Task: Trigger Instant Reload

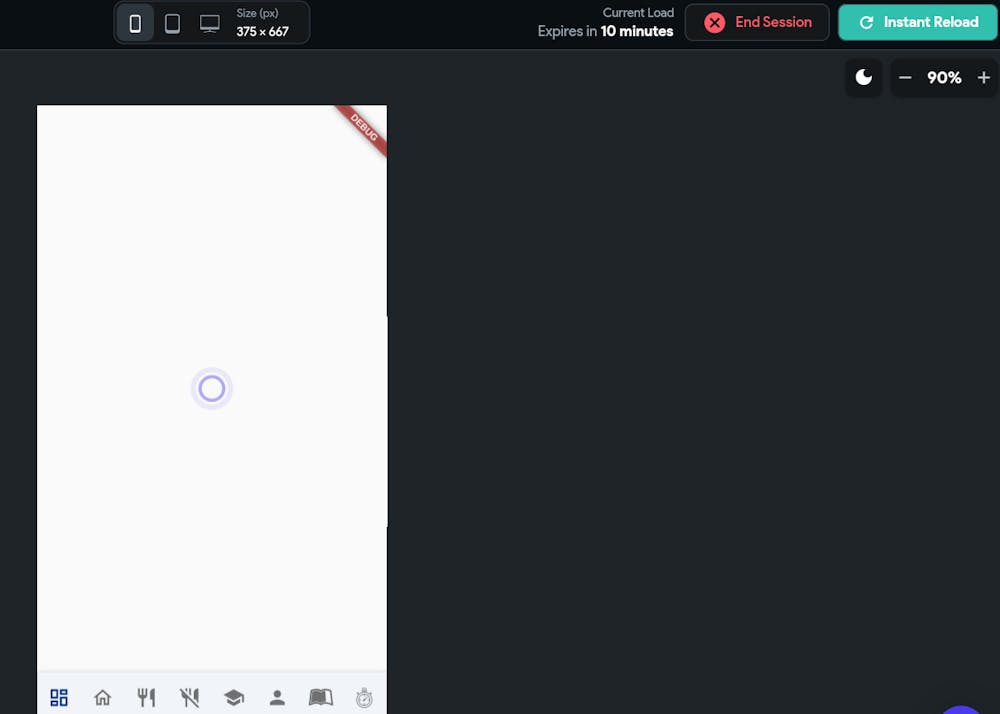Action: pyautogui.click(x=917, y=22)
